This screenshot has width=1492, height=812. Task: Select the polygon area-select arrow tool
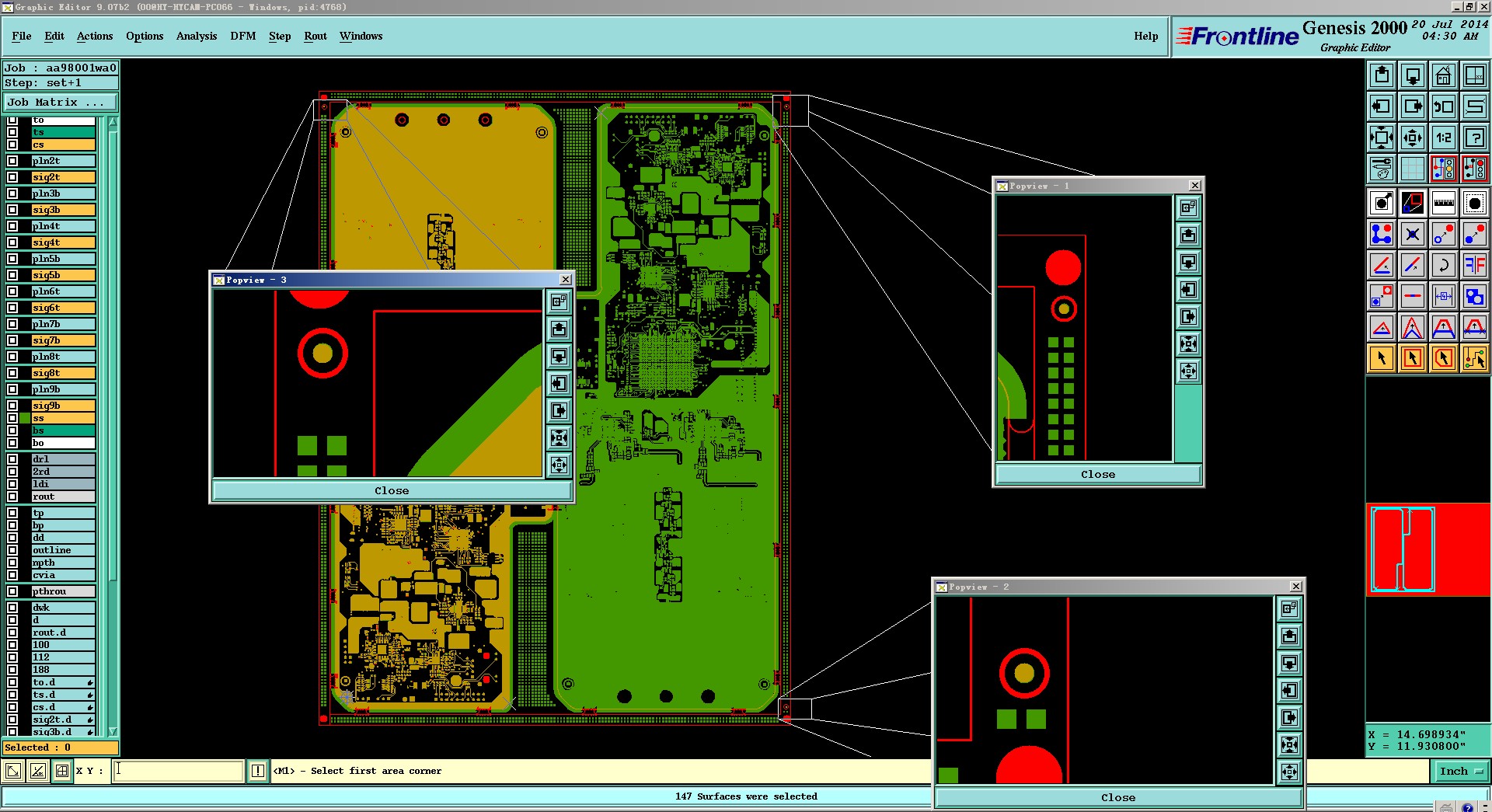1444,358
